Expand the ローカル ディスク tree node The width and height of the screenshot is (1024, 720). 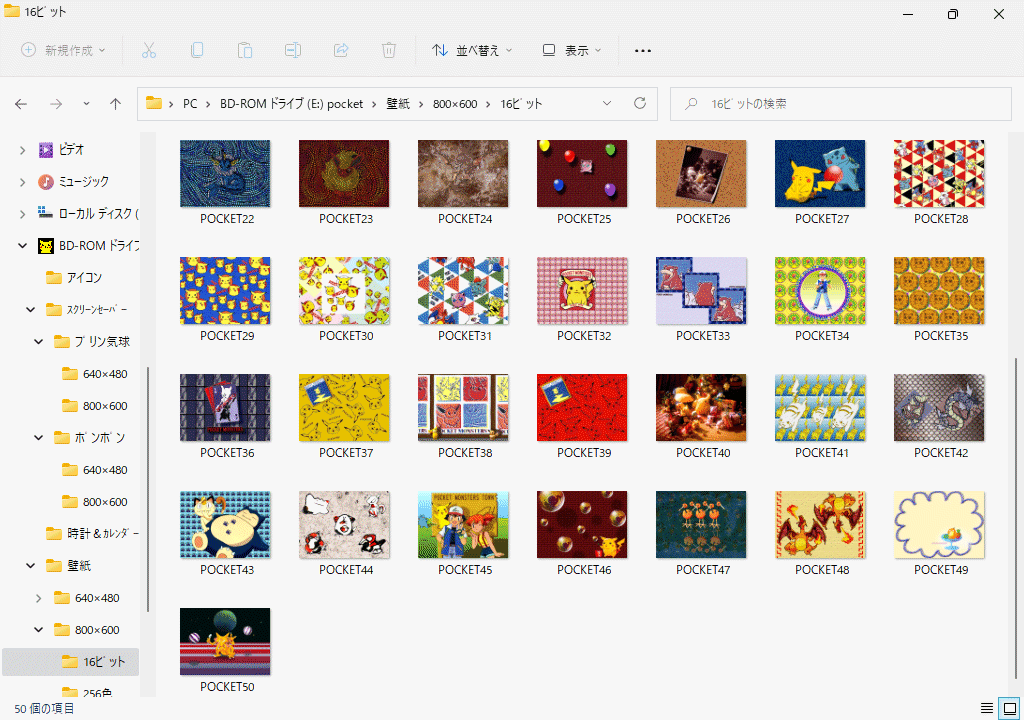tap(22, 214)
